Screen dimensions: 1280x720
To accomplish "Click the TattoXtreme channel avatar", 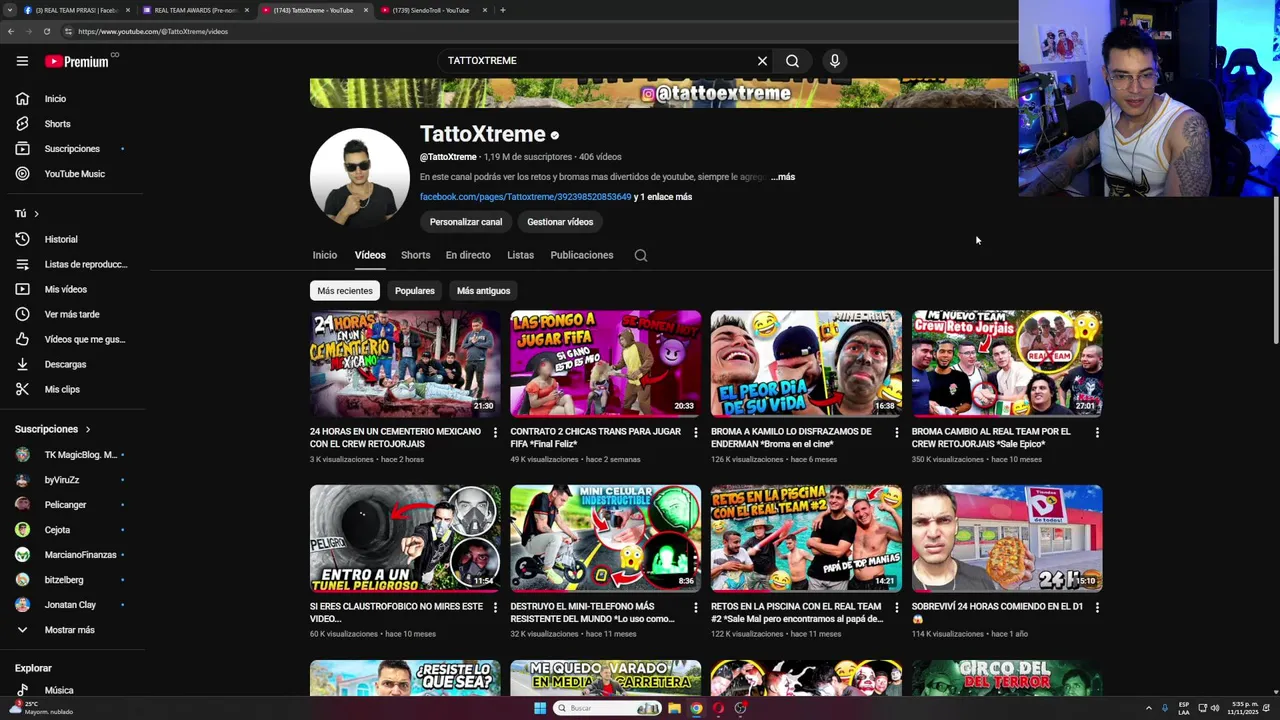I will click(360, 178).
